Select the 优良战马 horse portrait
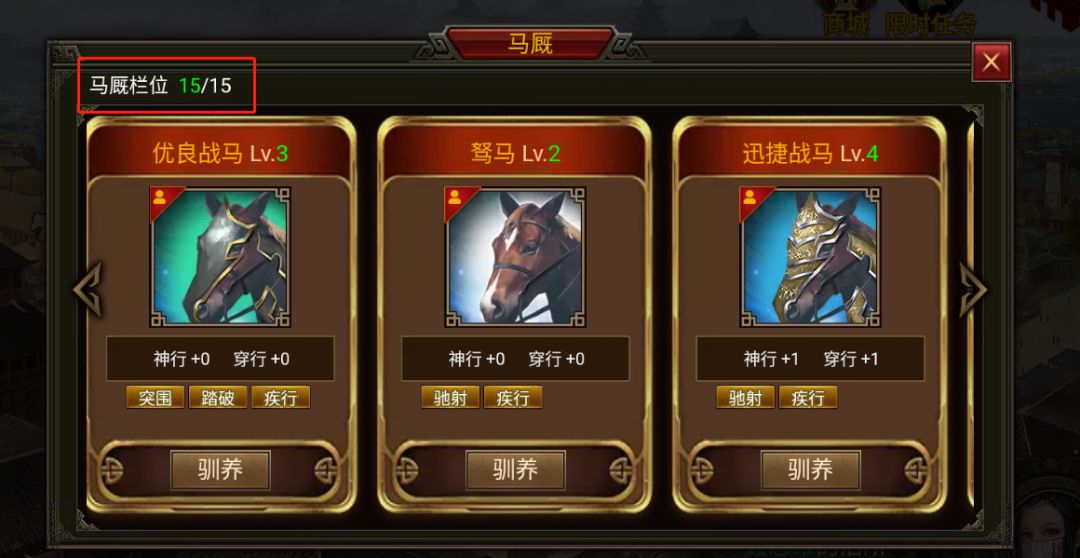Viewport: 1080px width, 558px height. [x=220, y=257]
